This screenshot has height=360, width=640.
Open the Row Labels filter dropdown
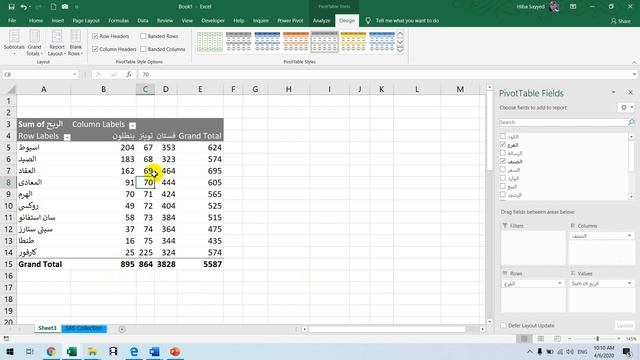pyautogui.click(x=67, y=137)
